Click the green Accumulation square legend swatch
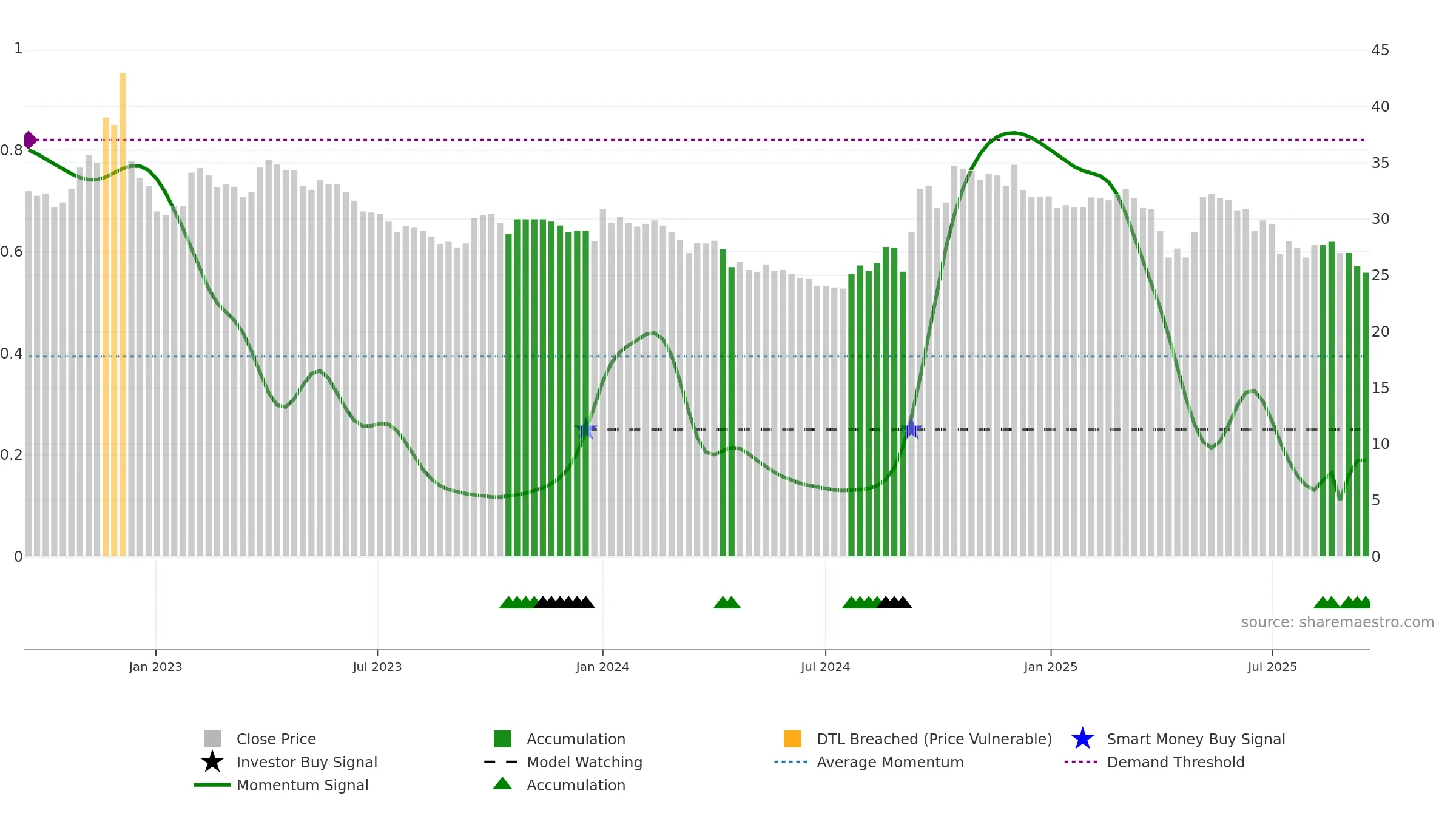Screen dimensions: 1456x819 tap(502, 739)
